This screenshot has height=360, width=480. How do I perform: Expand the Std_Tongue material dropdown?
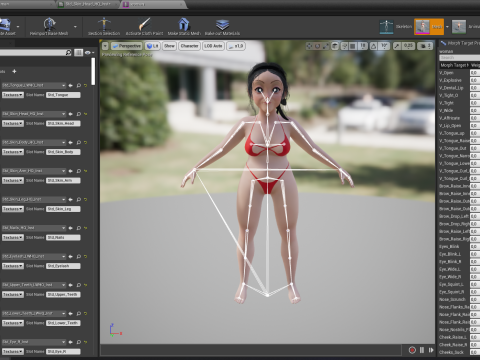[x=34, y=85]
